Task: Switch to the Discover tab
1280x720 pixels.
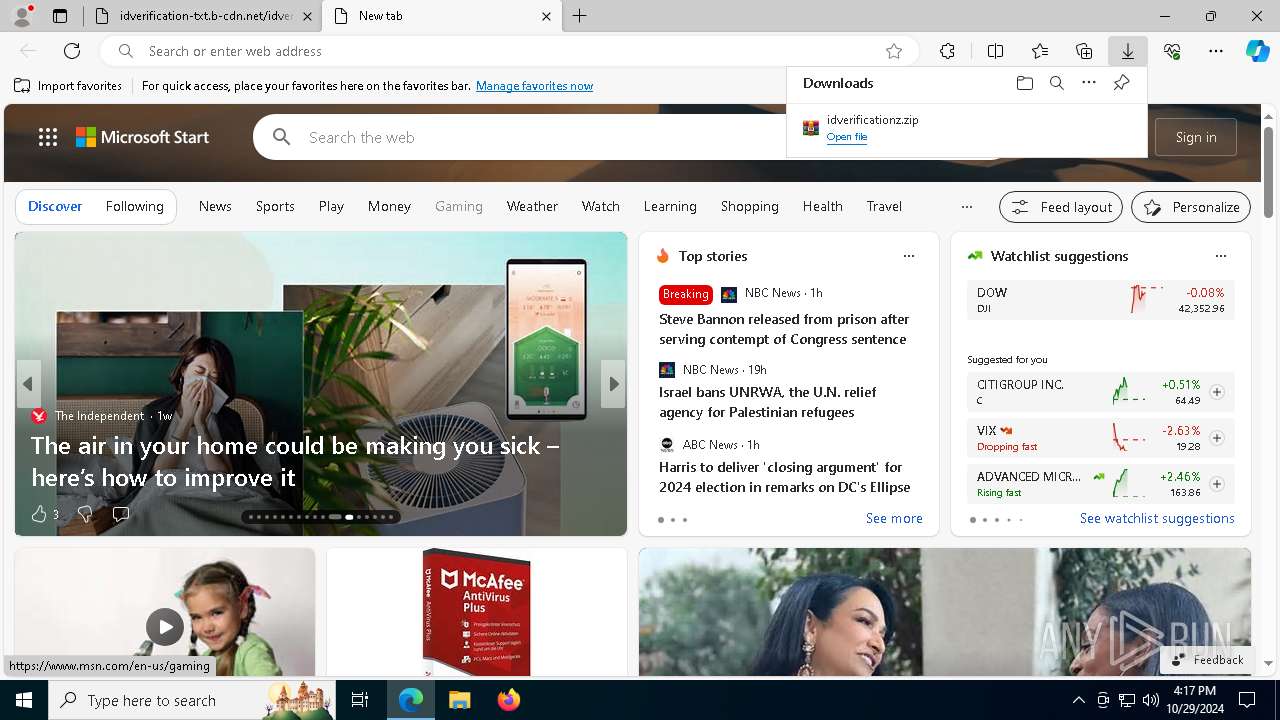Action: (x=55, y=206)
